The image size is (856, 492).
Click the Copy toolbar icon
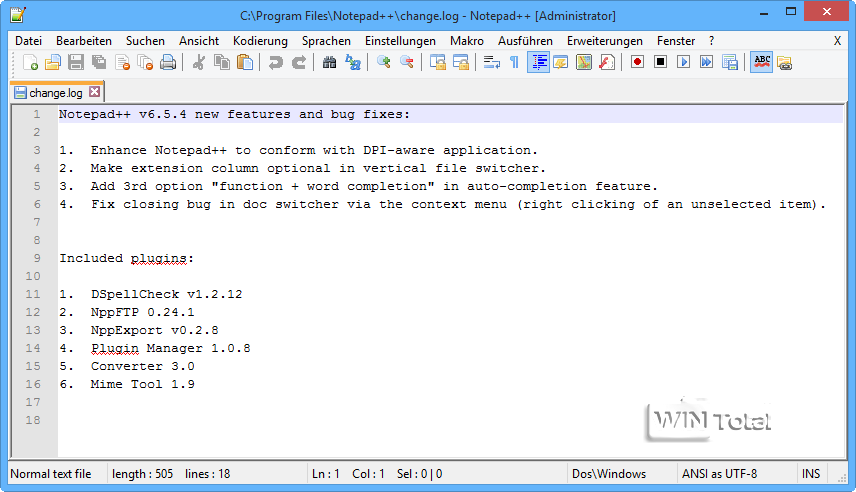[222, 62]
